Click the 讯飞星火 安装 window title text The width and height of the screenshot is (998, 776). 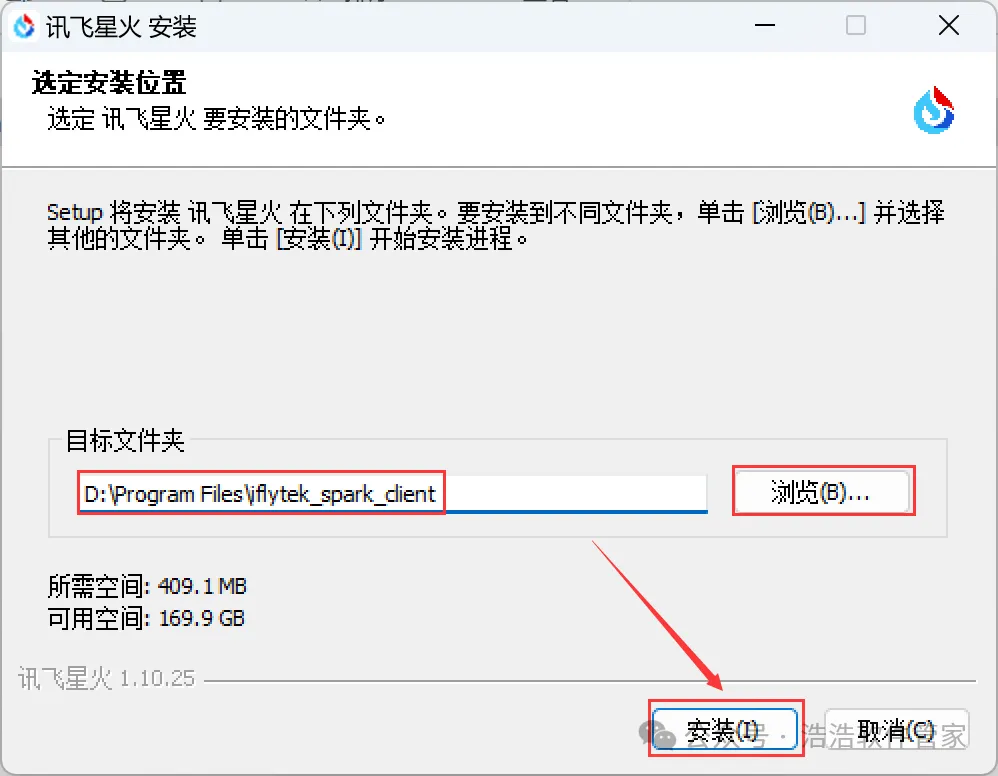pos(121,27)
